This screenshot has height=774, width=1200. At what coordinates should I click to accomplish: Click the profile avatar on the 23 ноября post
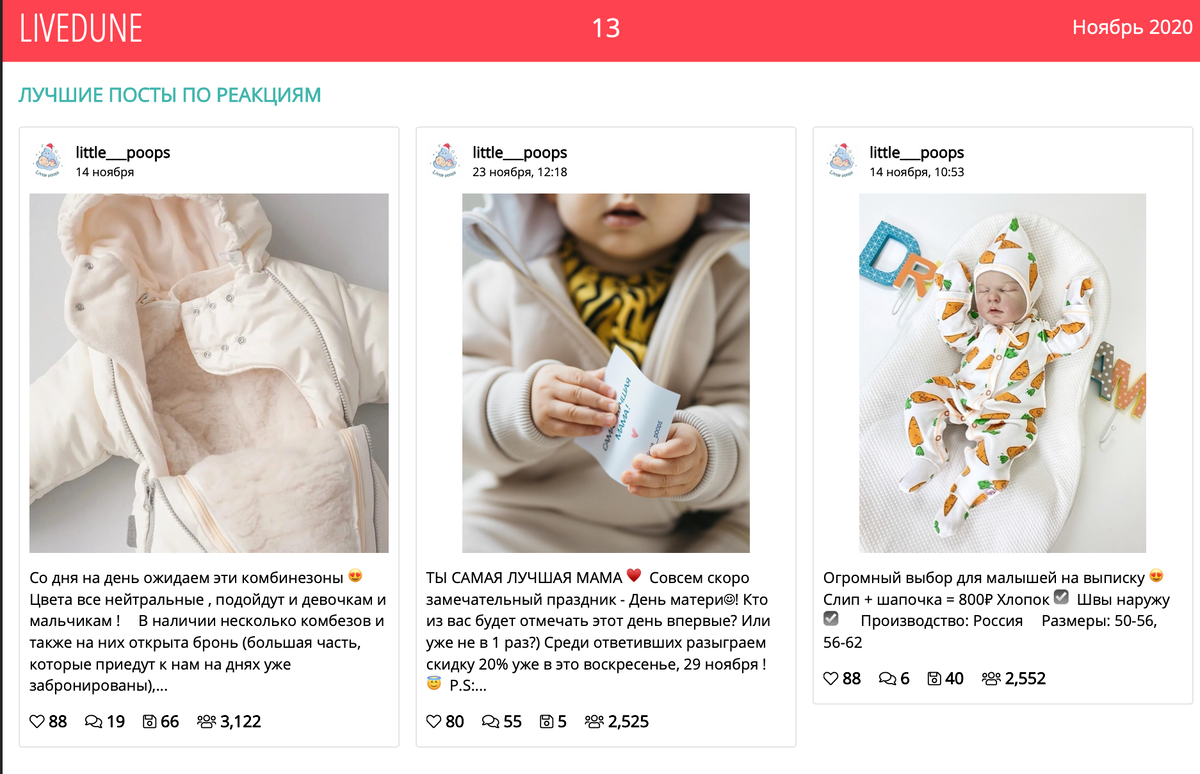coord(445,160)
